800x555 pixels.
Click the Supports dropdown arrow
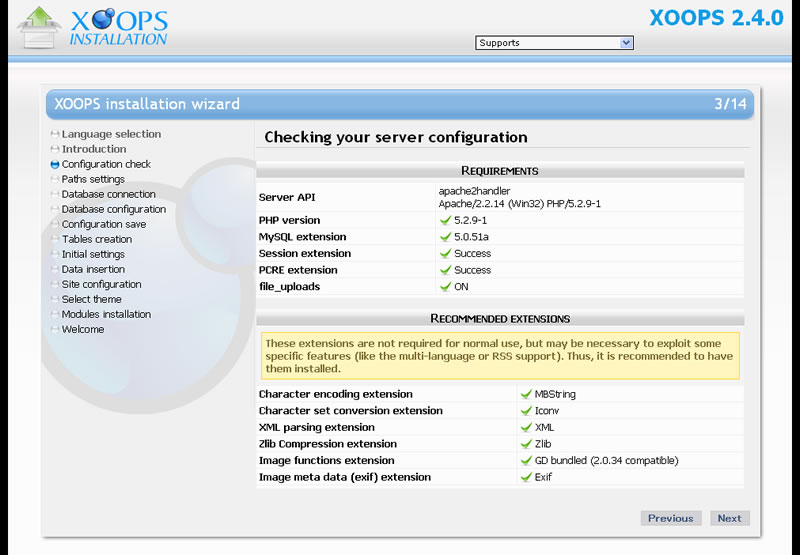626,43
